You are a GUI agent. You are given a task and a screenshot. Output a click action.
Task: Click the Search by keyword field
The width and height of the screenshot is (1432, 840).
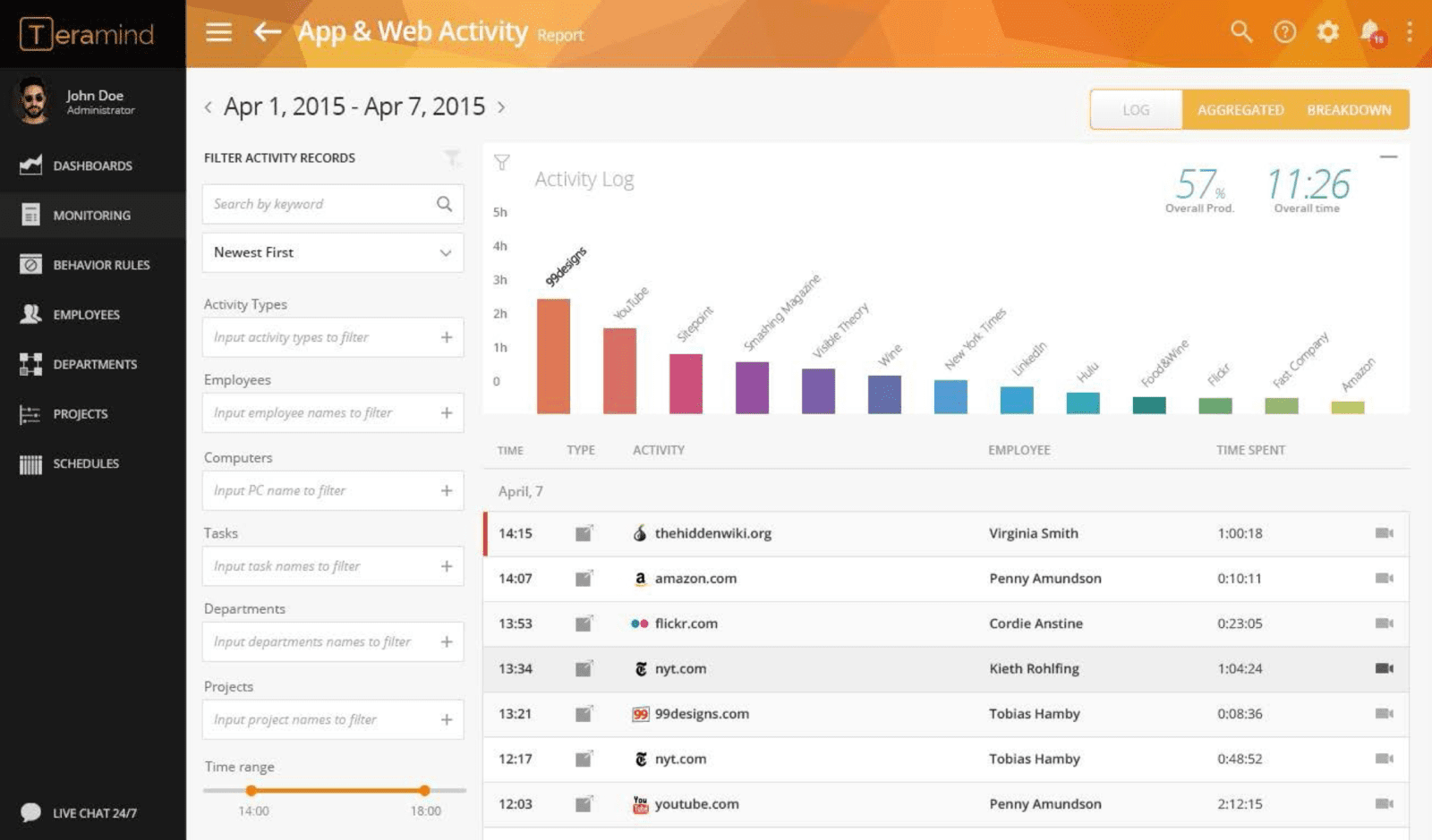tap(333, 204)
